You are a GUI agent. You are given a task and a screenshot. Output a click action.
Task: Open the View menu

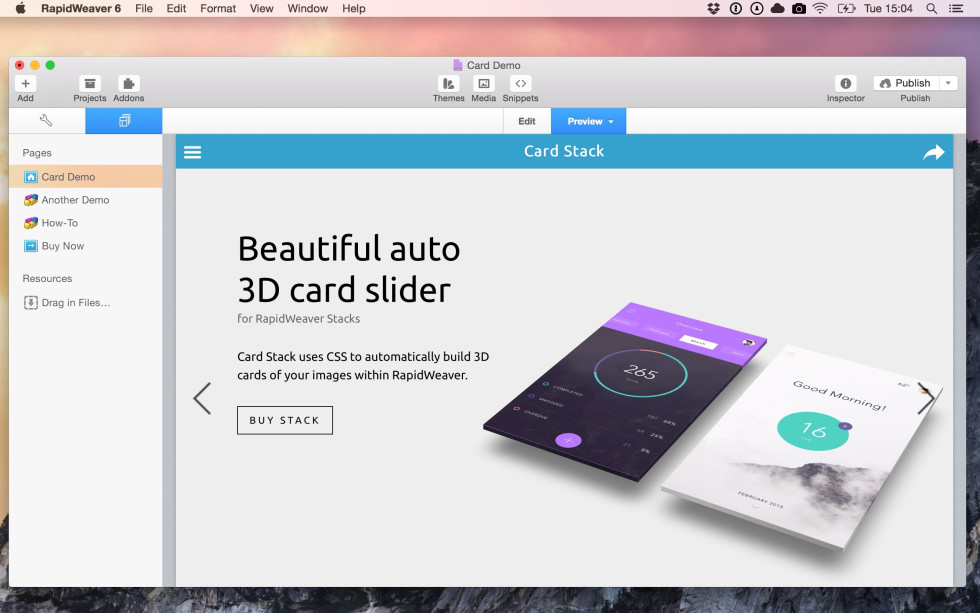pyautogui.click(x=261, y=8)
